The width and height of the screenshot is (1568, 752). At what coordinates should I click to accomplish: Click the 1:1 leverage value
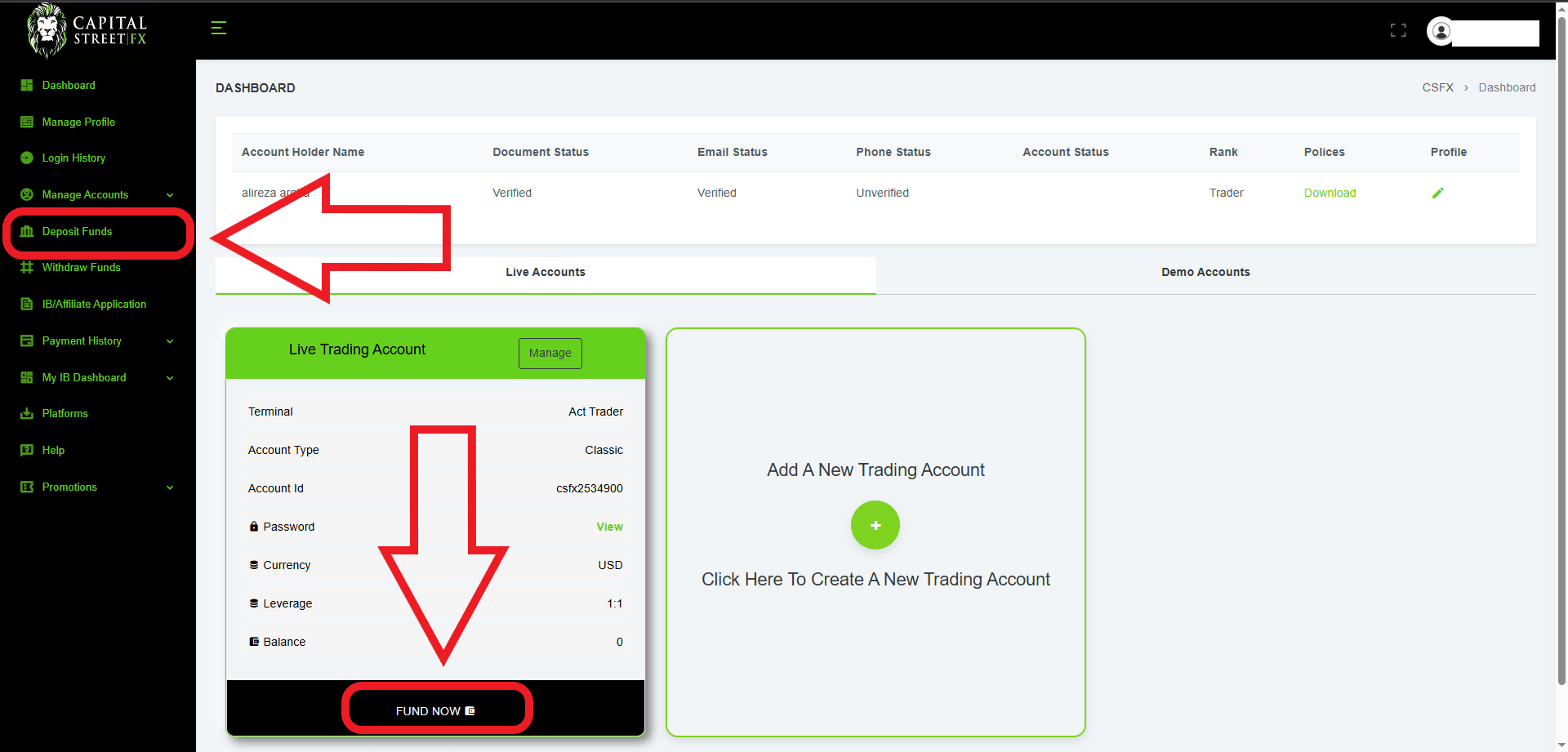coord(614,603)
